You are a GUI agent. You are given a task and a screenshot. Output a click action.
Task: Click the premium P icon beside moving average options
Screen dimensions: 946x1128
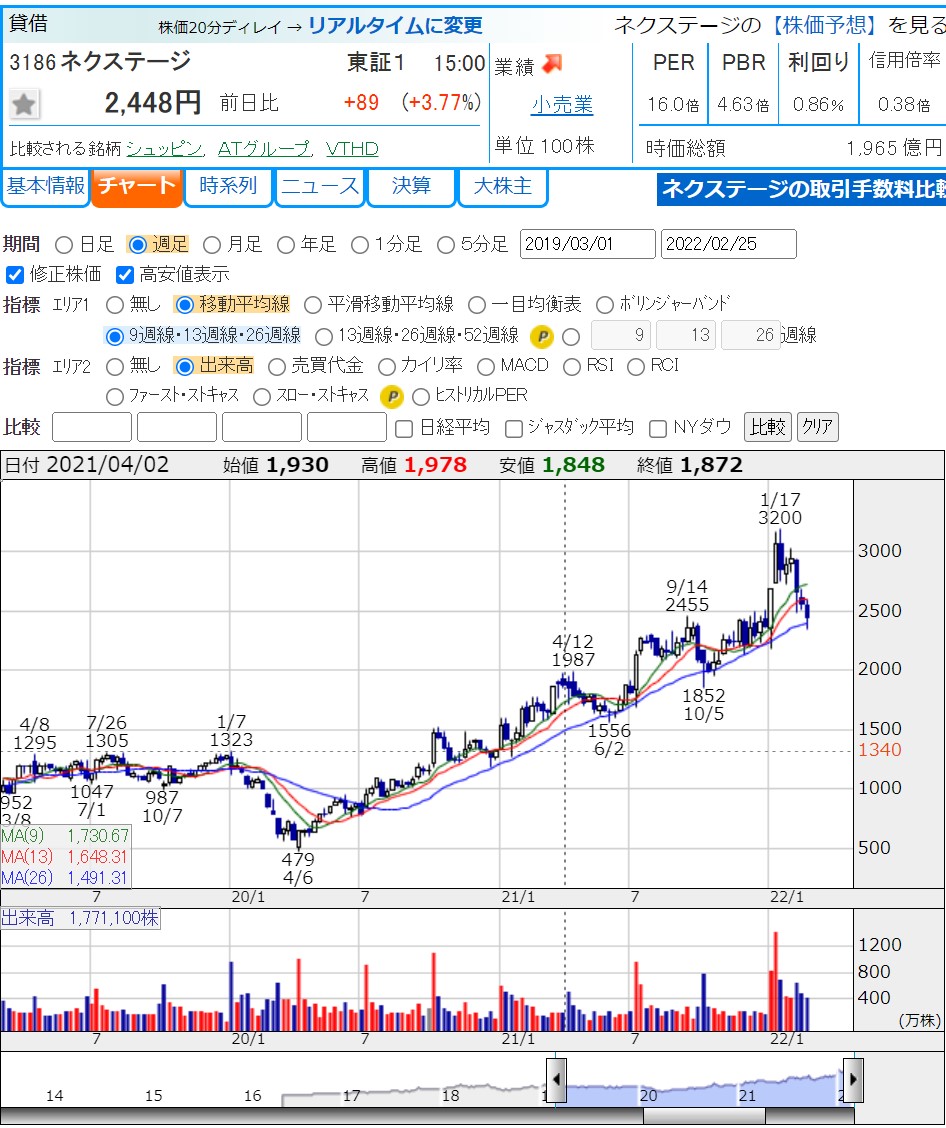[541, 336]
